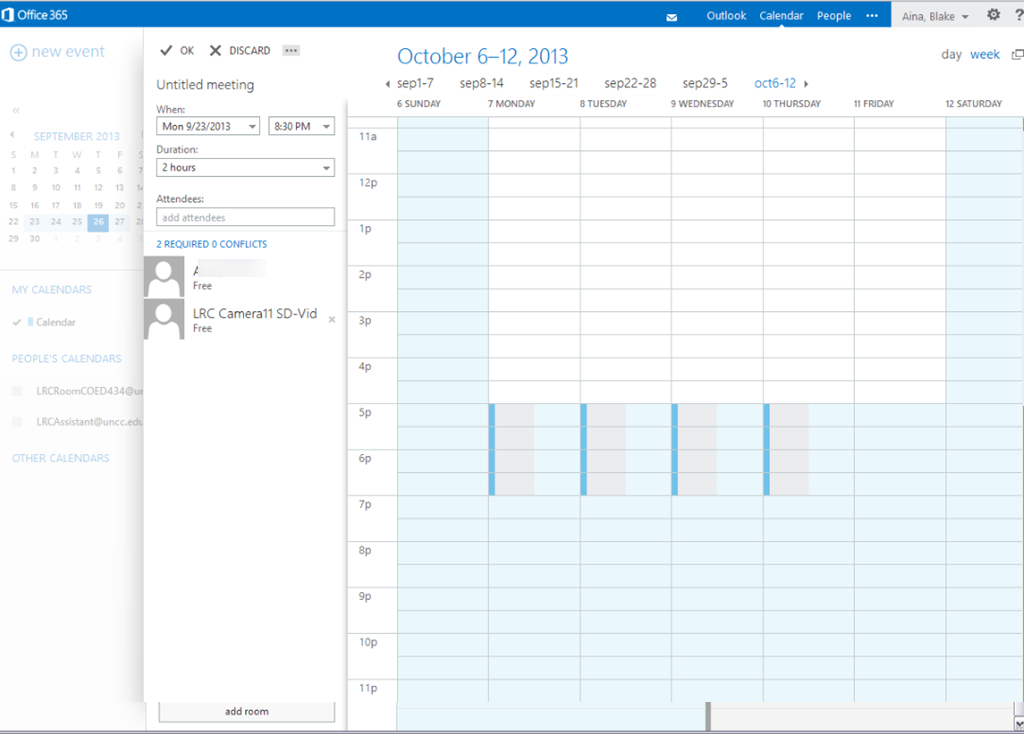
Task: Go to next weeks with right arrow
Action: (806, 84)
